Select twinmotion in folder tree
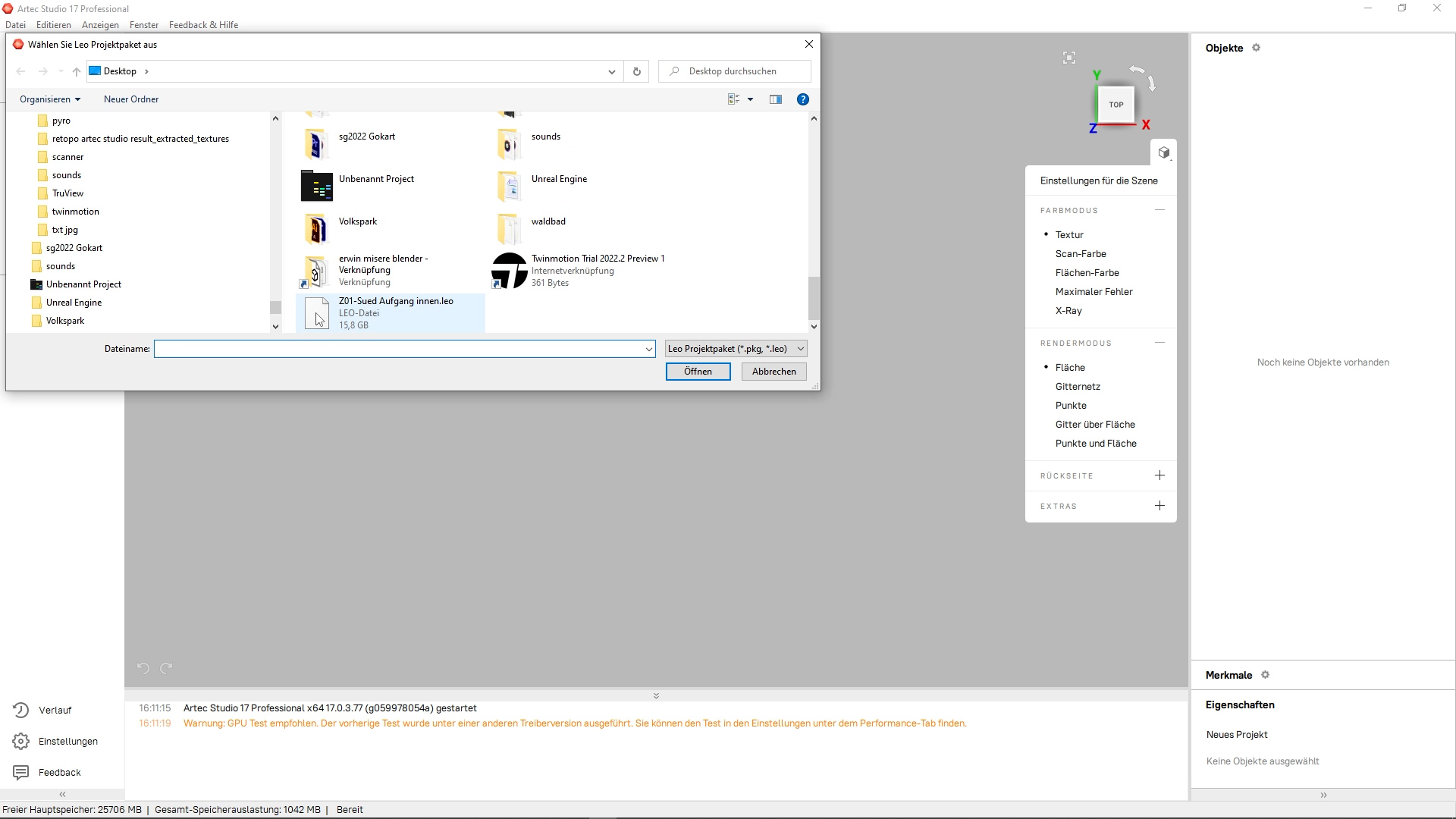1456x819 pixels. pos(75,212)
